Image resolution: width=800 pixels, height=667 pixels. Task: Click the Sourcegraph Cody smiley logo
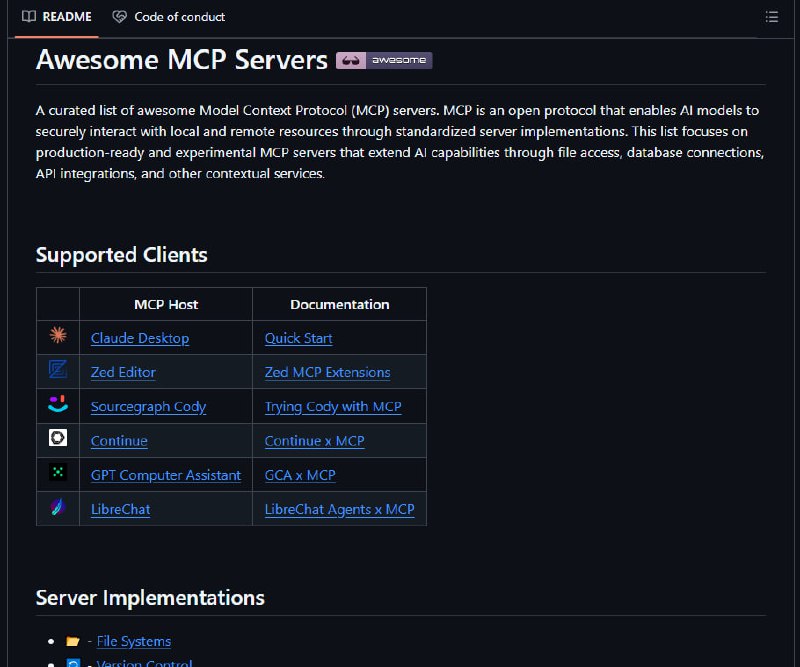(x=58, y=403)
